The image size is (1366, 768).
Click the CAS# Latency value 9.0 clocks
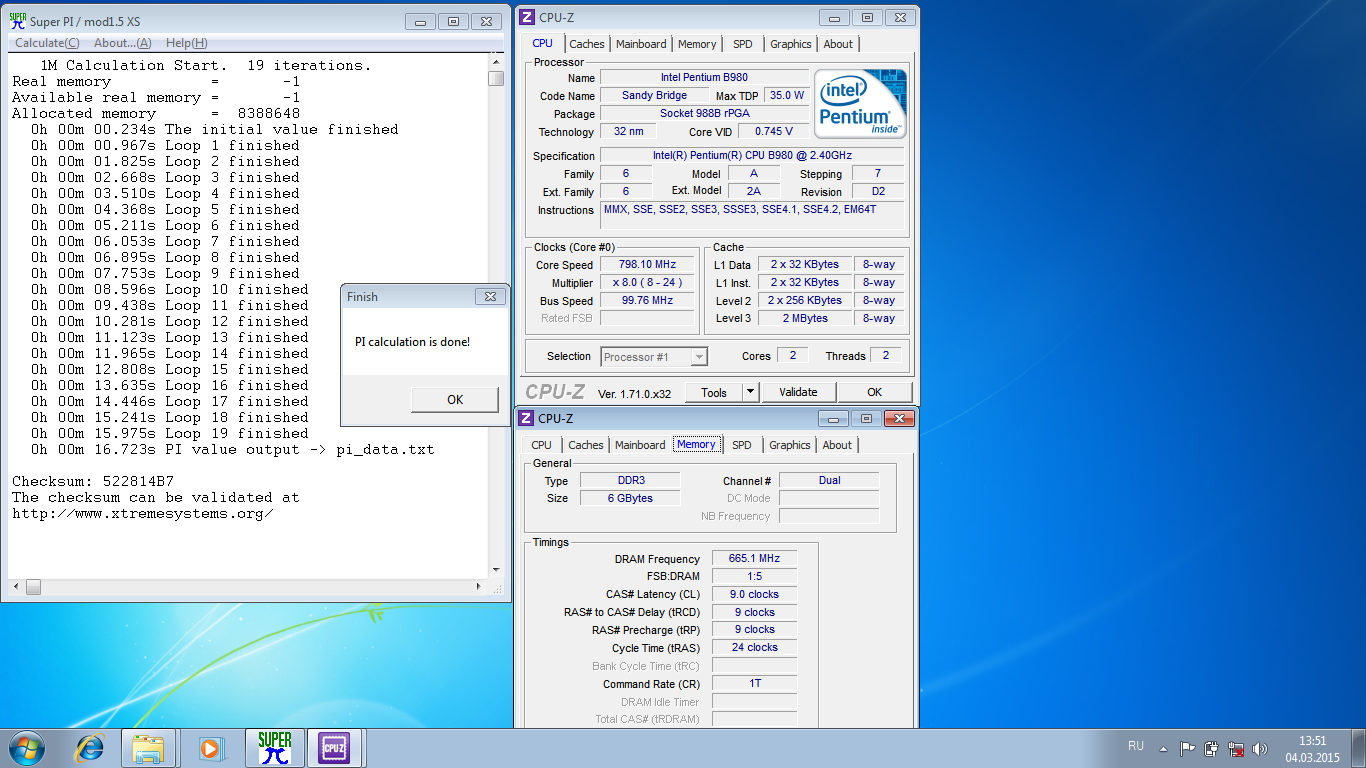(754, 594)
